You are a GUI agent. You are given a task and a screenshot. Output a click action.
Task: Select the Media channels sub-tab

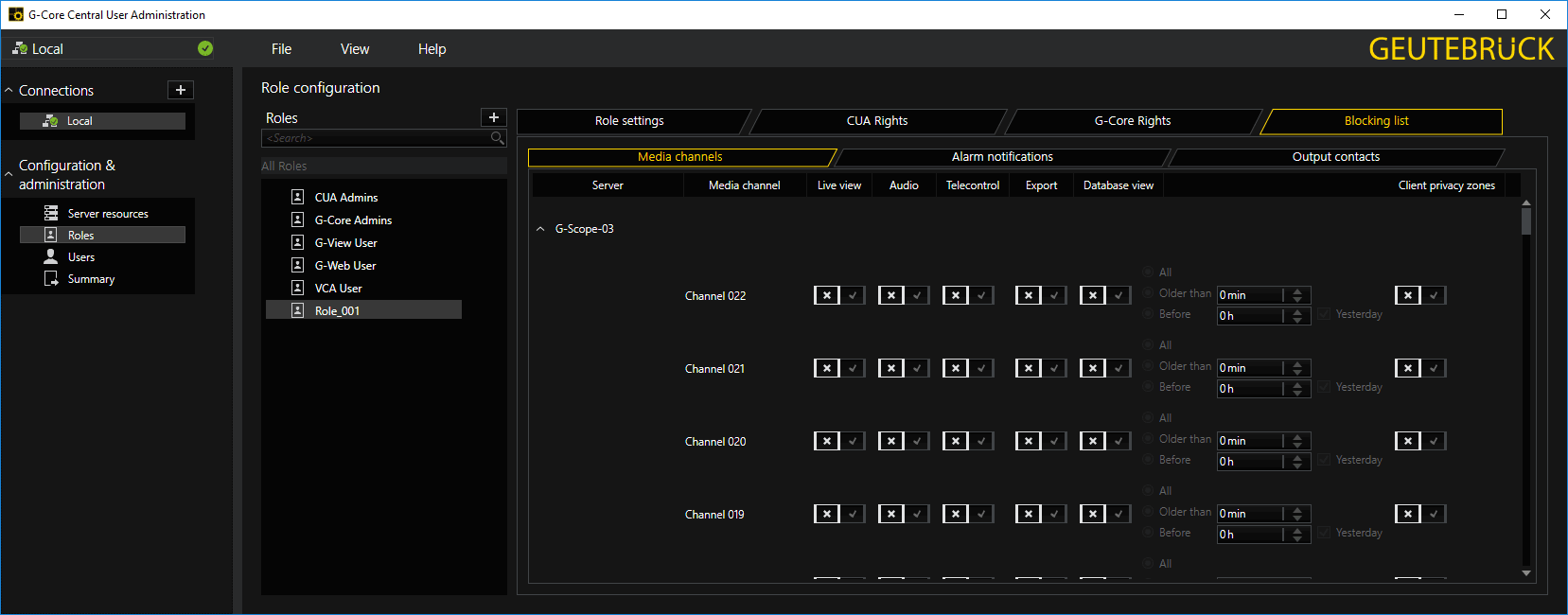pos(679,157)
